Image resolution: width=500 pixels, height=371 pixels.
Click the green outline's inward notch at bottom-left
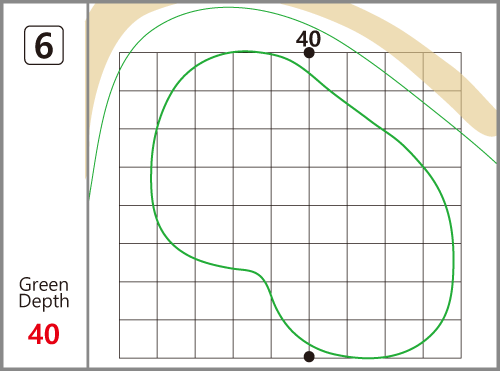click(258, 273)
